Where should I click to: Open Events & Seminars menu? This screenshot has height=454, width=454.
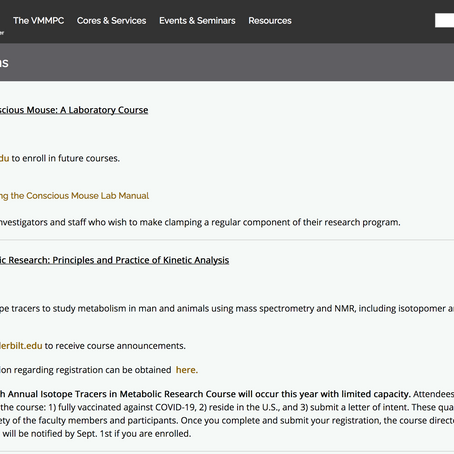197,21
